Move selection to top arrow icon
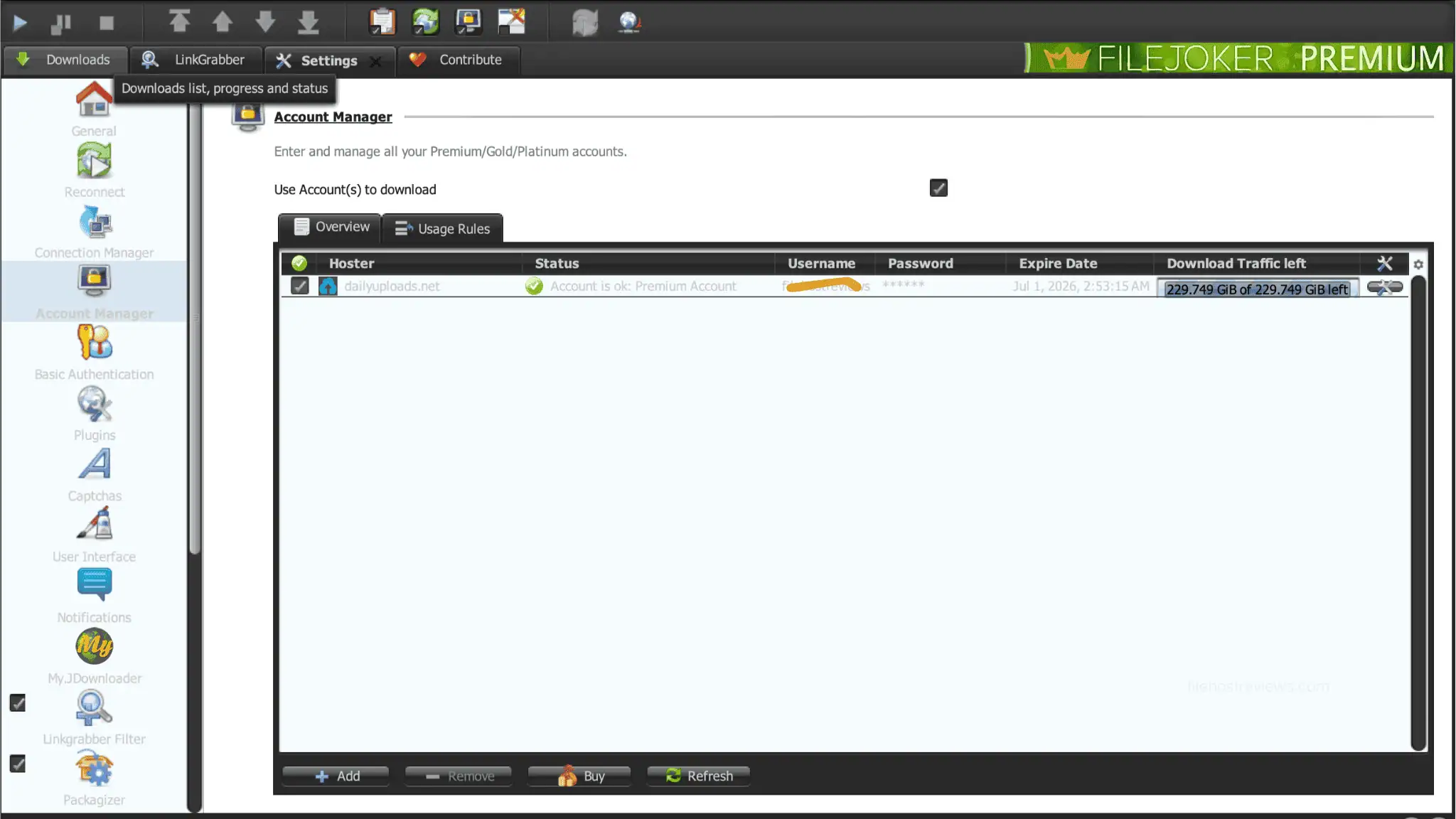This screenshot has width=1456, height=819. click(179, 21)
